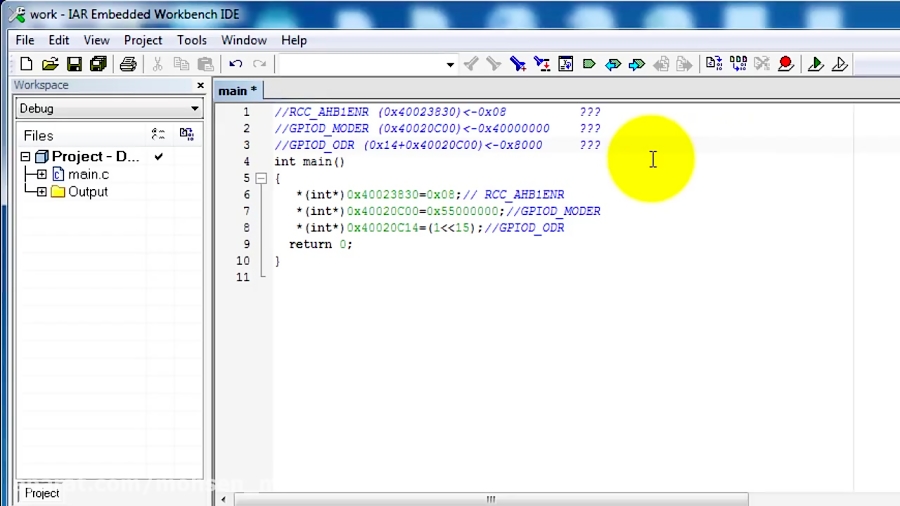
Task: Click inside the toolbar search field
Action: [362, 64]
